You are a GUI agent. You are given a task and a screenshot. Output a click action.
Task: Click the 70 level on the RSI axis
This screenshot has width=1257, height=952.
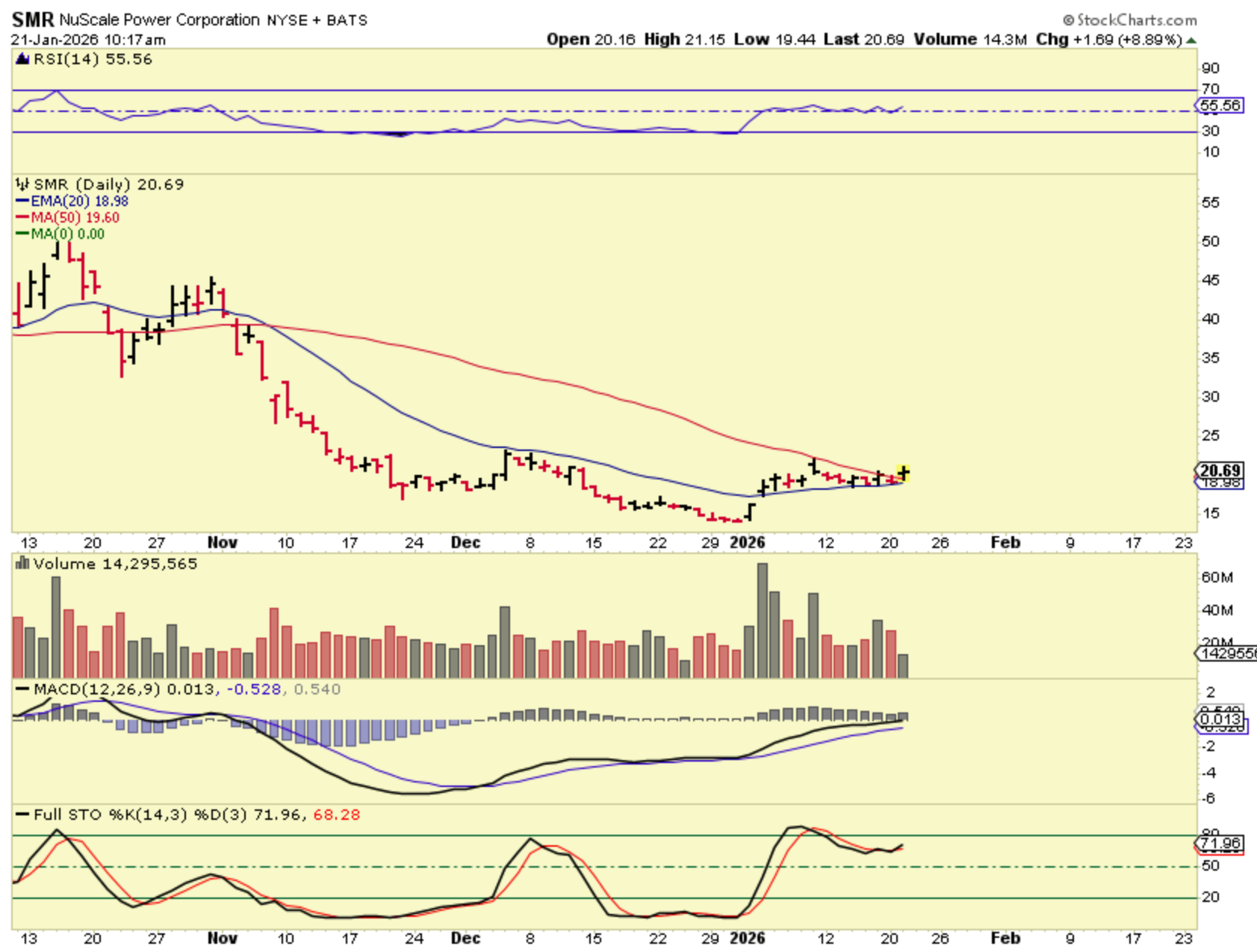point(1210,90)
